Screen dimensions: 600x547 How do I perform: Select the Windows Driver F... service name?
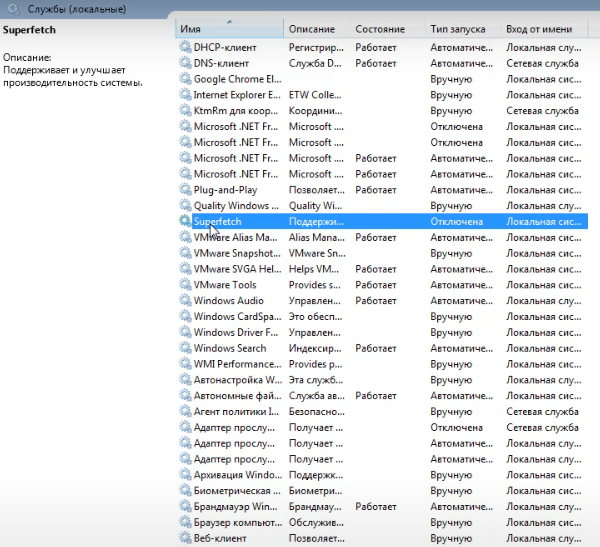tap(236, 333)
